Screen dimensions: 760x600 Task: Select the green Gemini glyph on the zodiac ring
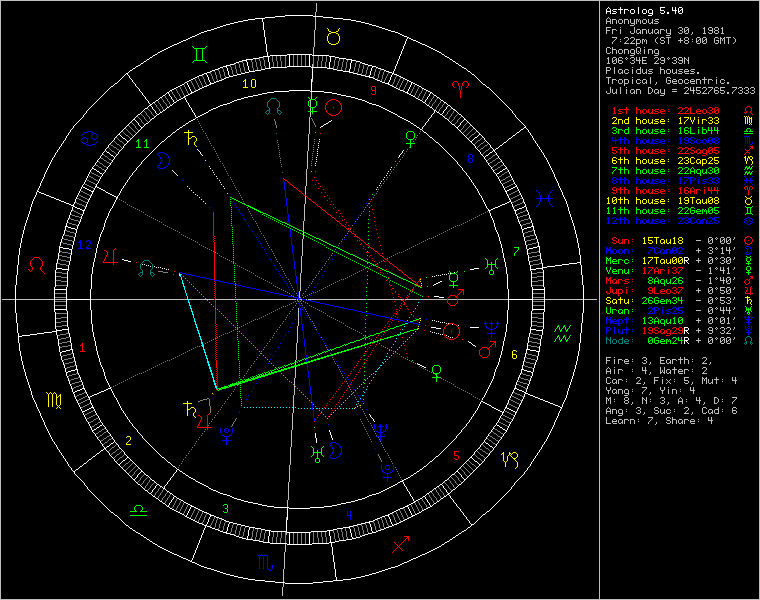203,48
